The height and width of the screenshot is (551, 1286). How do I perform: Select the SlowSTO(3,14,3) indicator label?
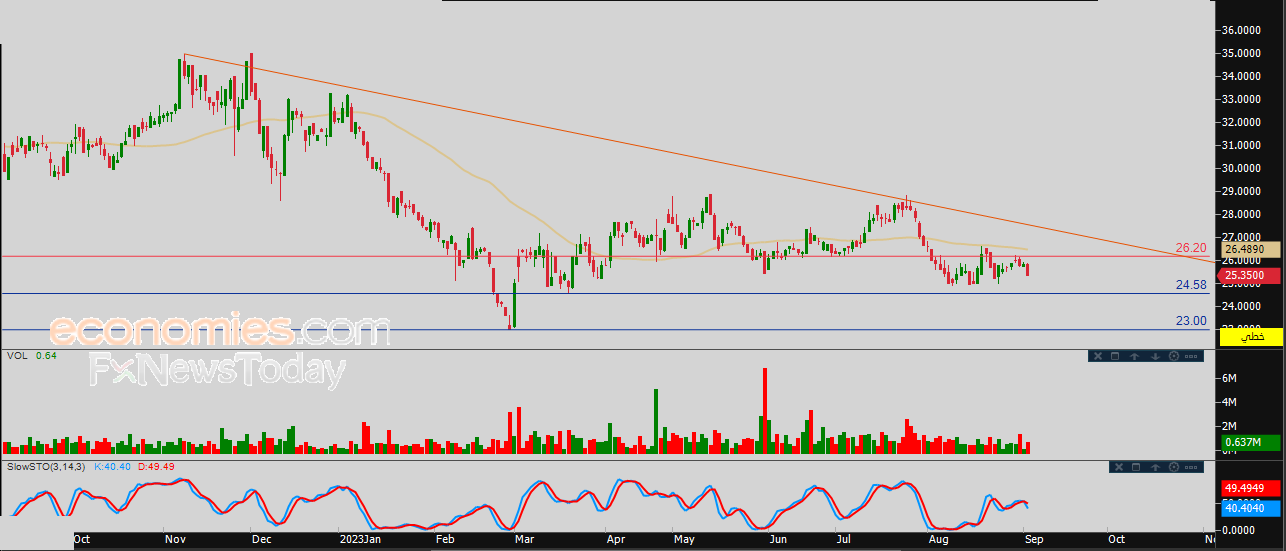point(46,466)
